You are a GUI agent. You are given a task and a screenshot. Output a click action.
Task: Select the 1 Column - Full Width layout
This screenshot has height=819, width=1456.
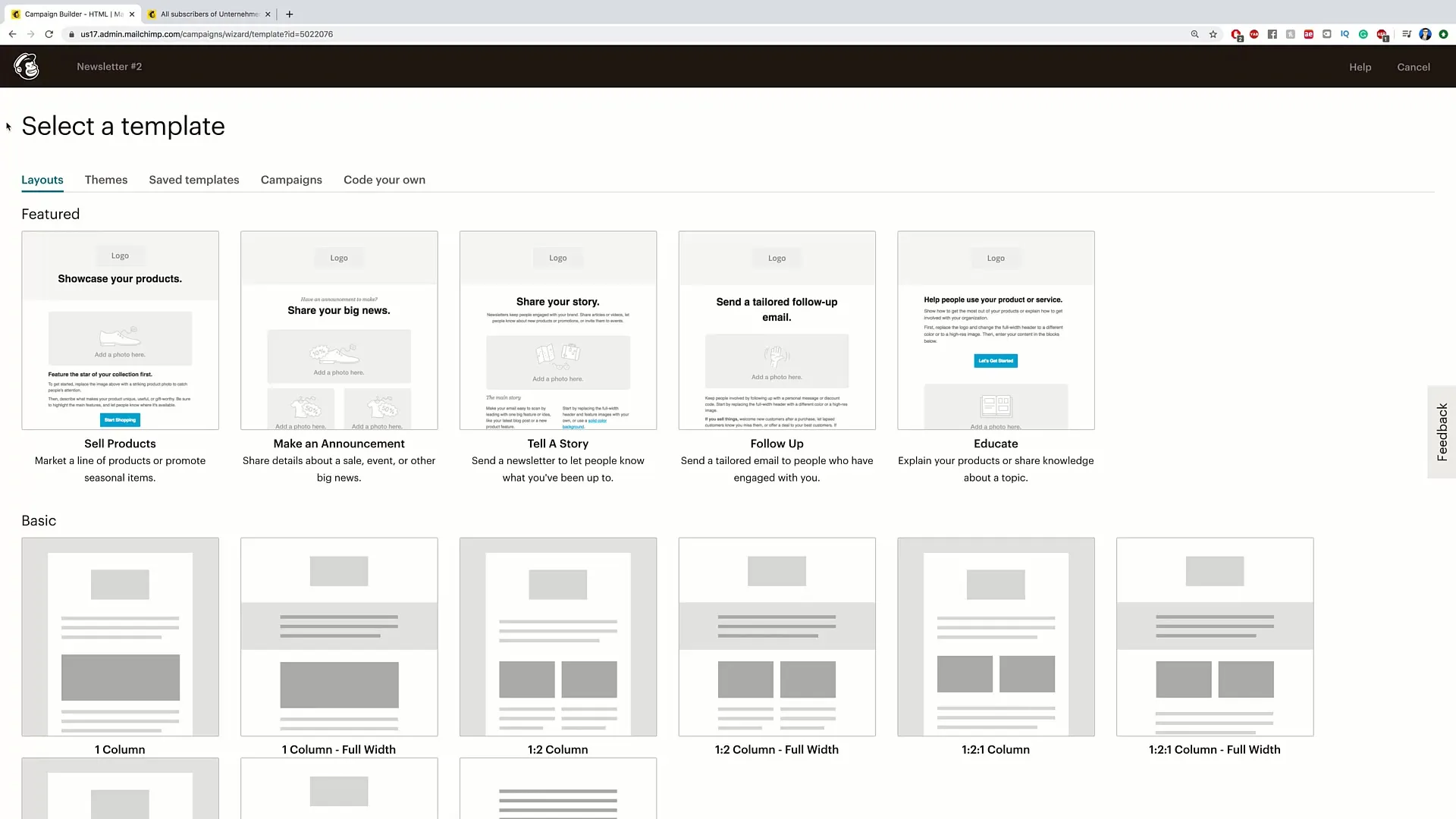pyautogui.click(x=339, y=637)
